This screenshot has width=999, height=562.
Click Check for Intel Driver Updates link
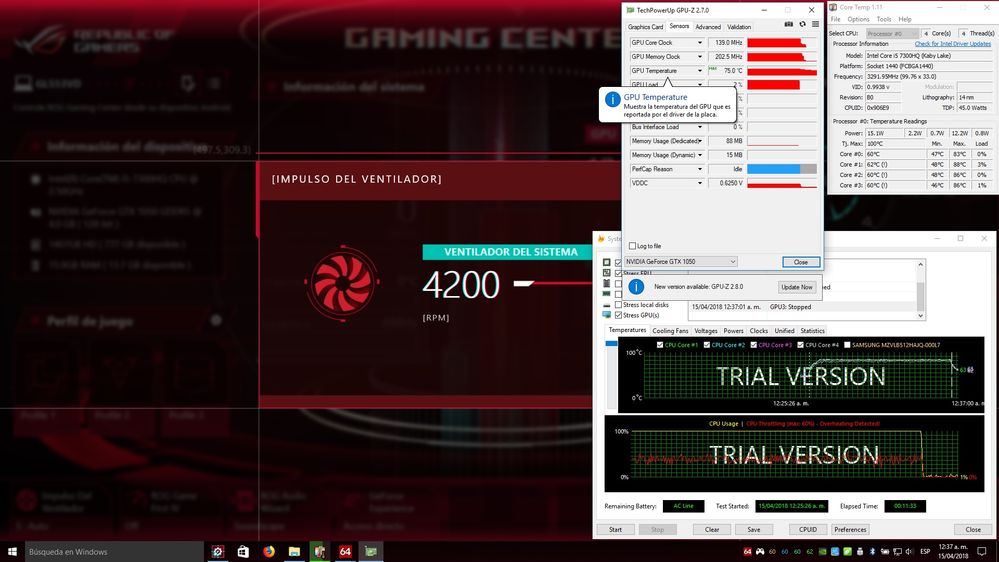pos(952,44)
